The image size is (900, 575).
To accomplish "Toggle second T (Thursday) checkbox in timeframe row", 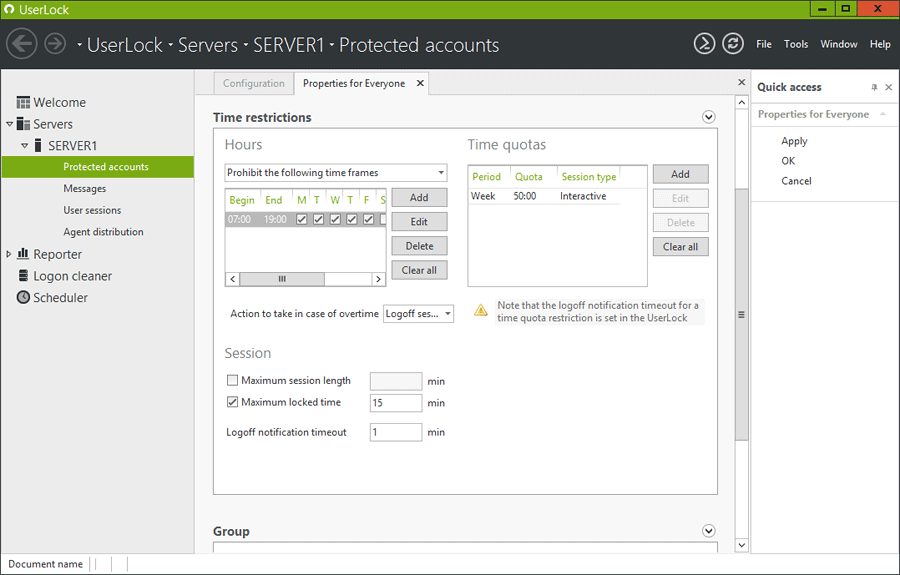I will point(352,219).
